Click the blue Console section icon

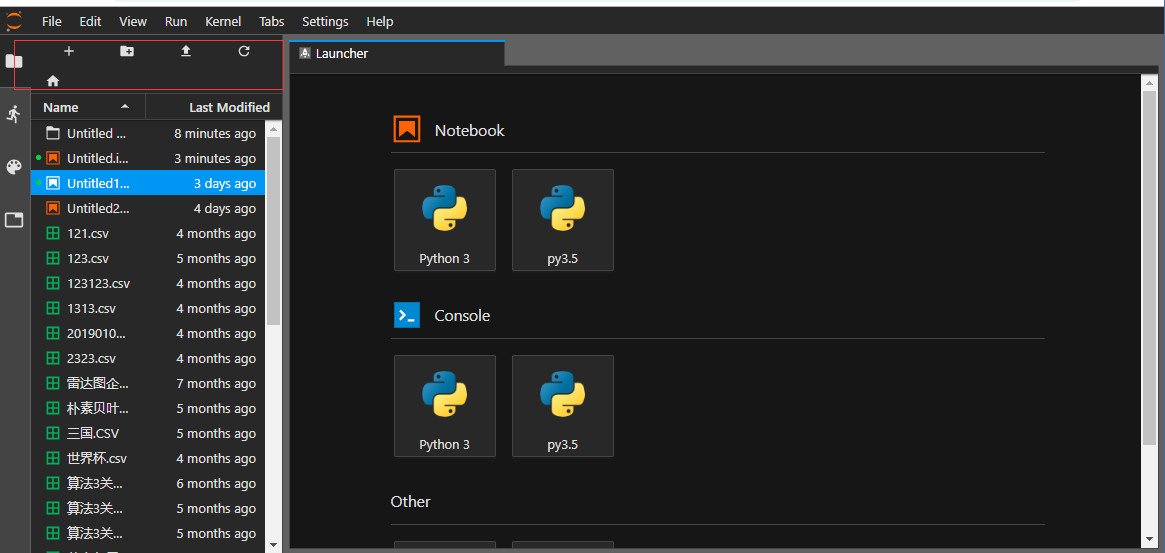[x=406, y=315]
